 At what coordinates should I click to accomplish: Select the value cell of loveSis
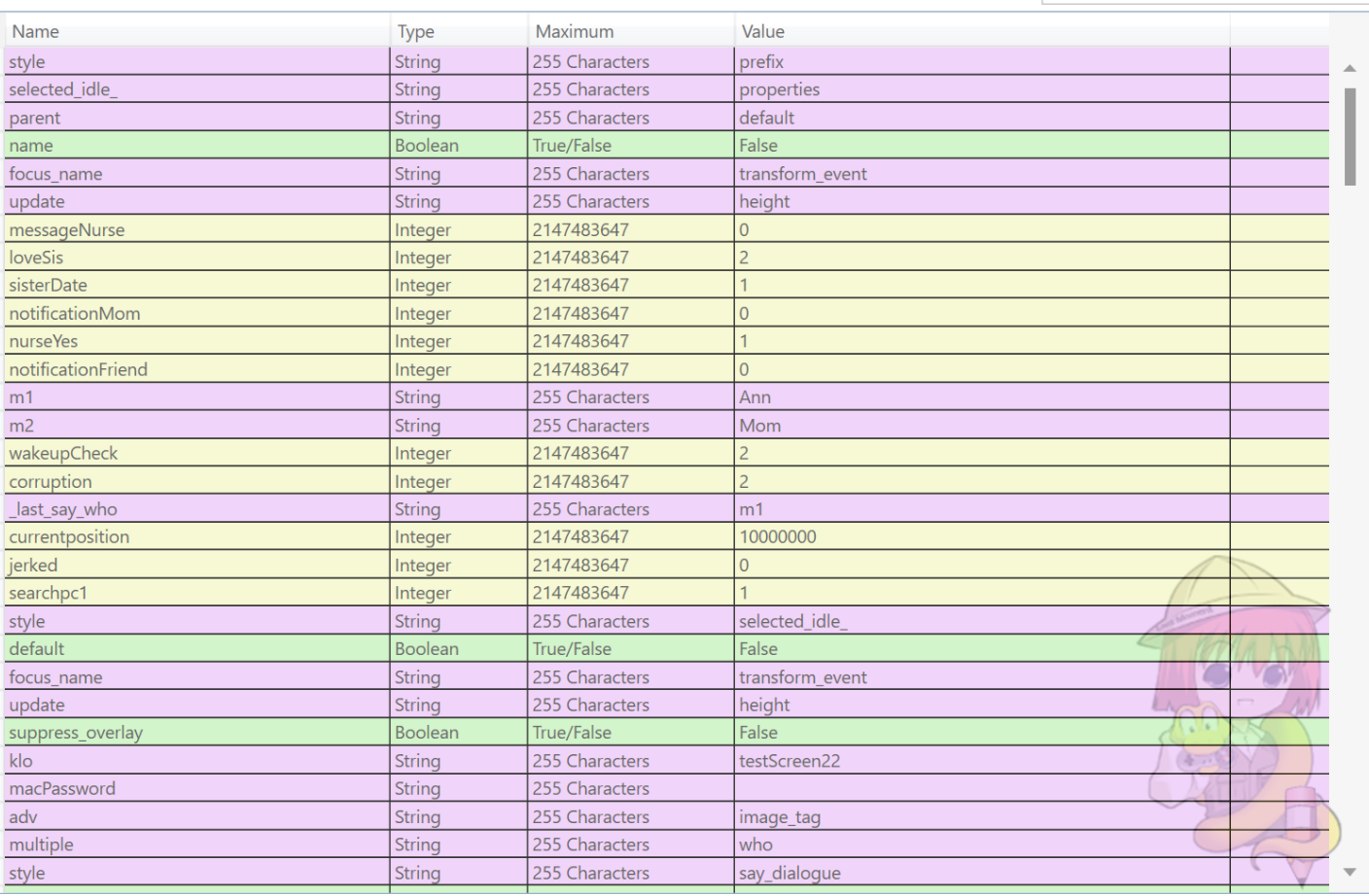click(982, 258)
